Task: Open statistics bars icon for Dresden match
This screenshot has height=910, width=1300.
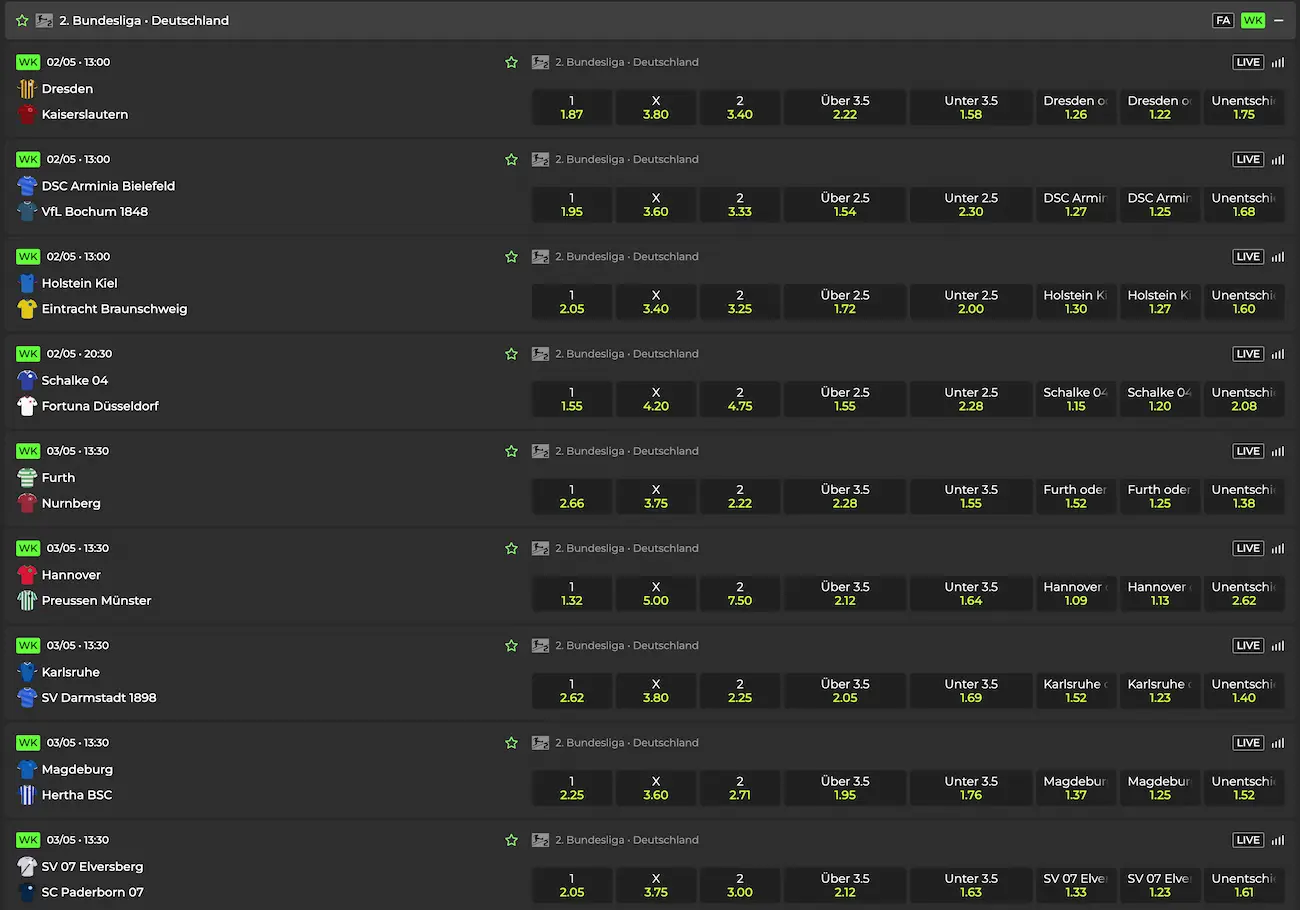Action: click(x=1277, y=62)
